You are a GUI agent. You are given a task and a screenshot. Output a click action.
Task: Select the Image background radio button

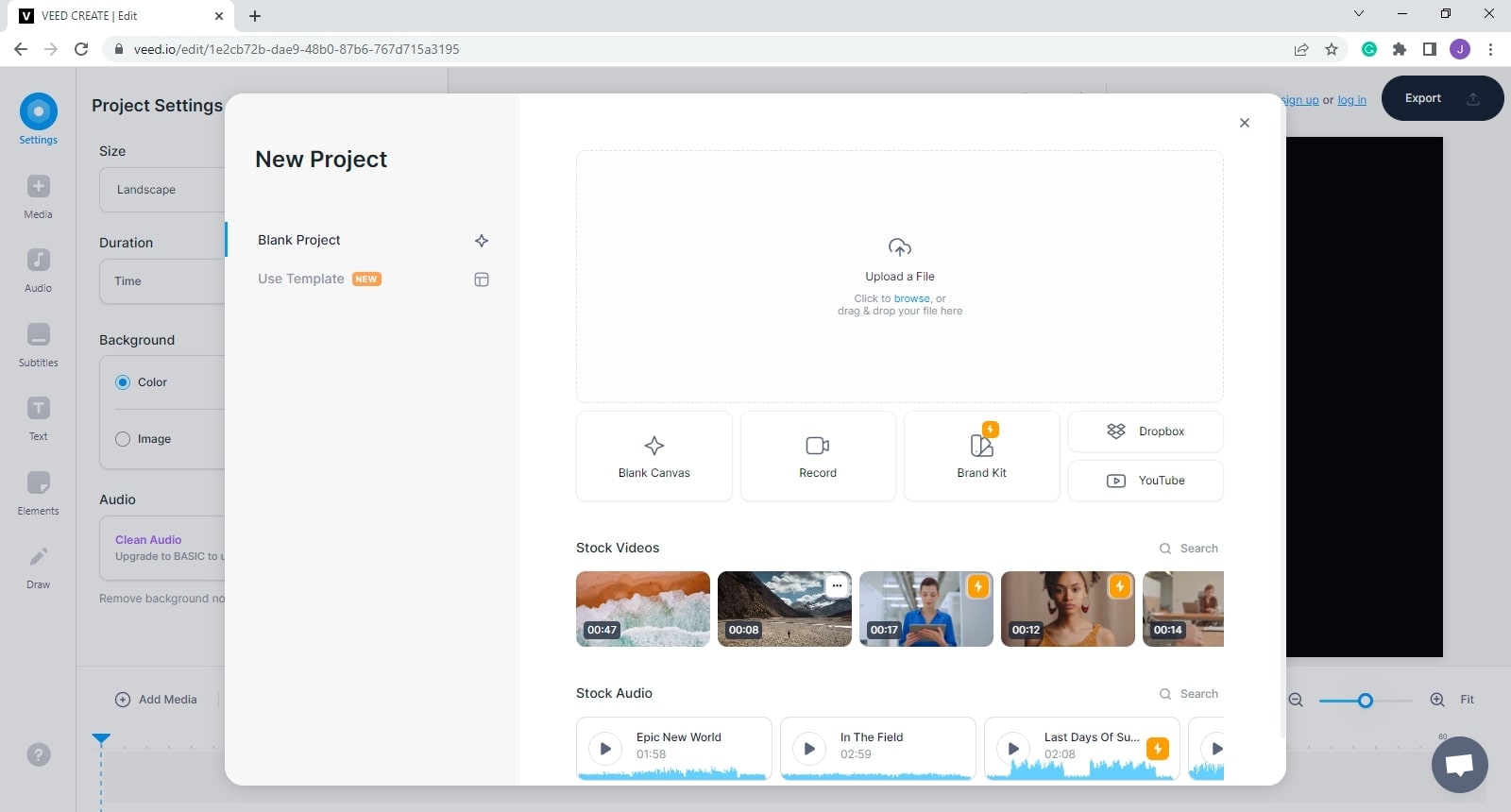(x=123, y=439)
